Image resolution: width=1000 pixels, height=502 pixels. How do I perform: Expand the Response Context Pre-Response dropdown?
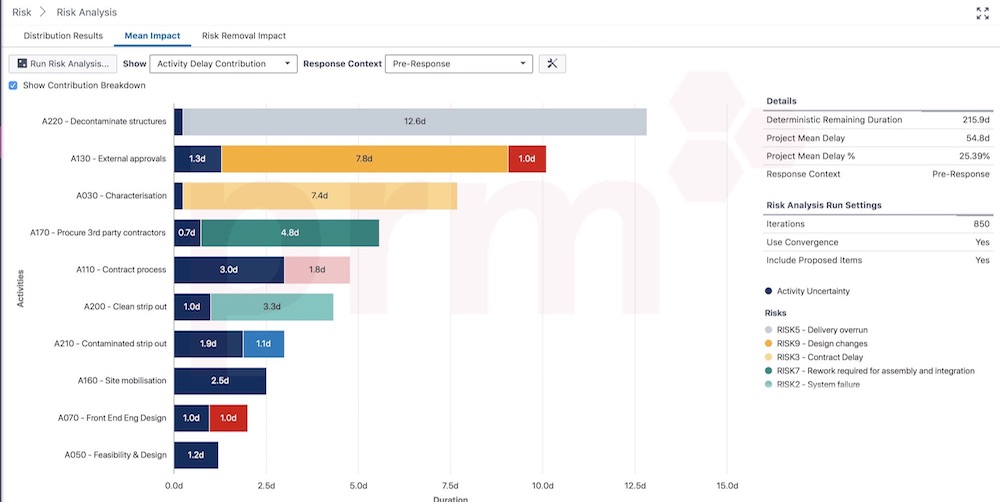458,63
